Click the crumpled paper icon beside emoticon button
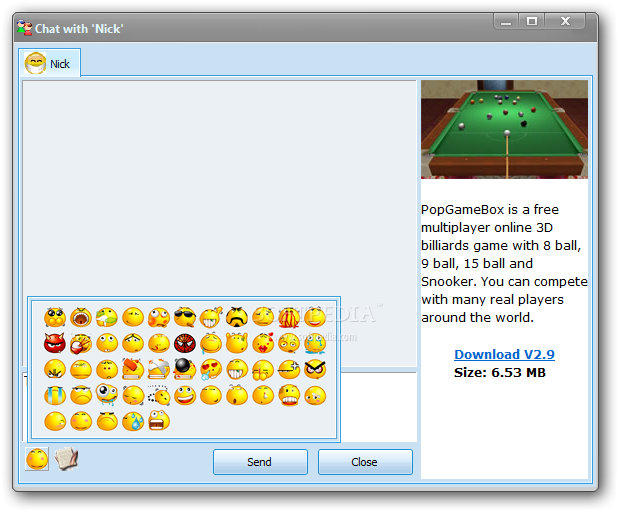The width and height of the screenshot is (619, 512). pyautogui.click(x=66, y=459)
